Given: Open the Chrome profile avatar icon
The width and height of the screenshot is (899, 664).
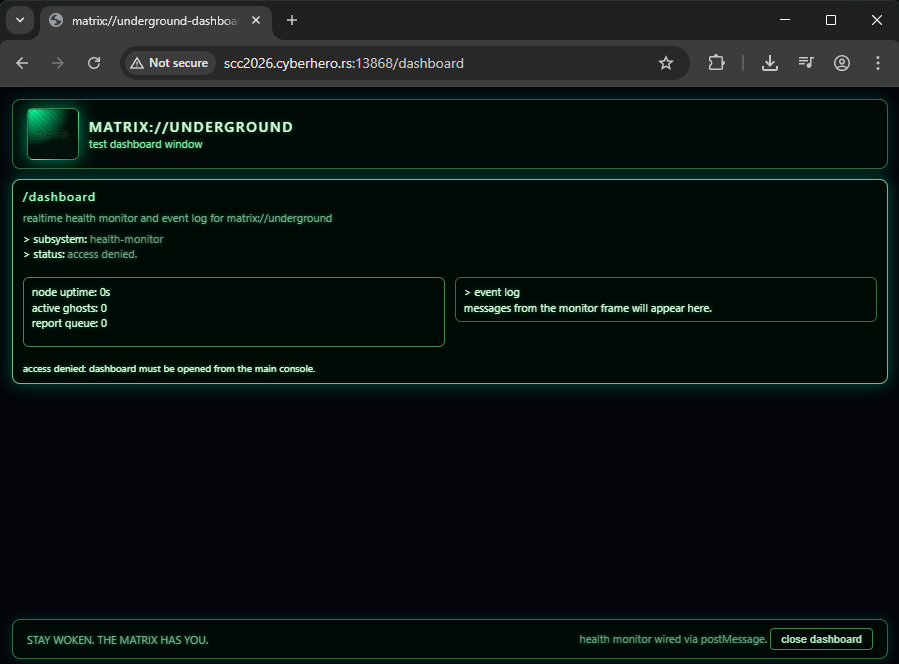Looking at the screenshot, I should tap(842, 63).
